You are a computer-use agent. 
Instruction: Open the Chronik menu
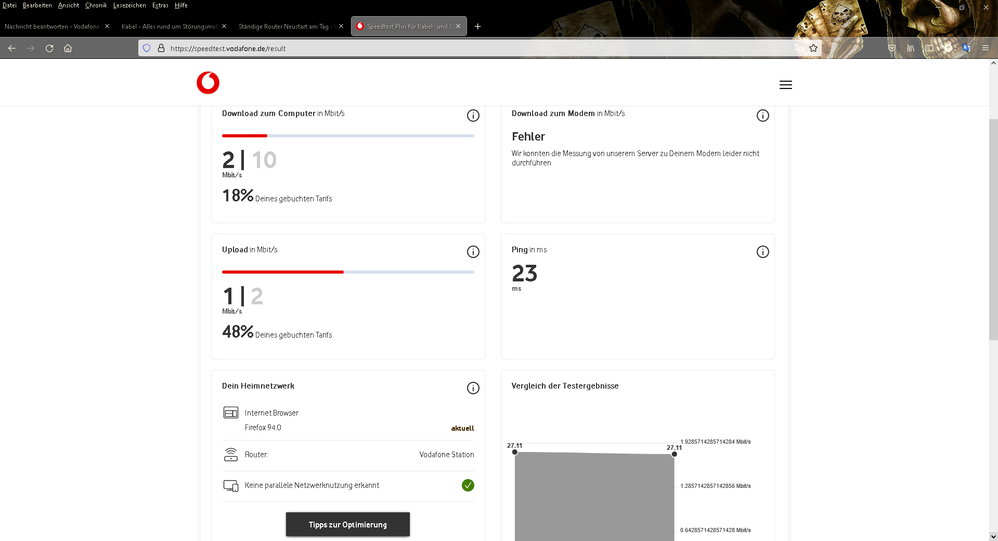[x=95, y=5]
